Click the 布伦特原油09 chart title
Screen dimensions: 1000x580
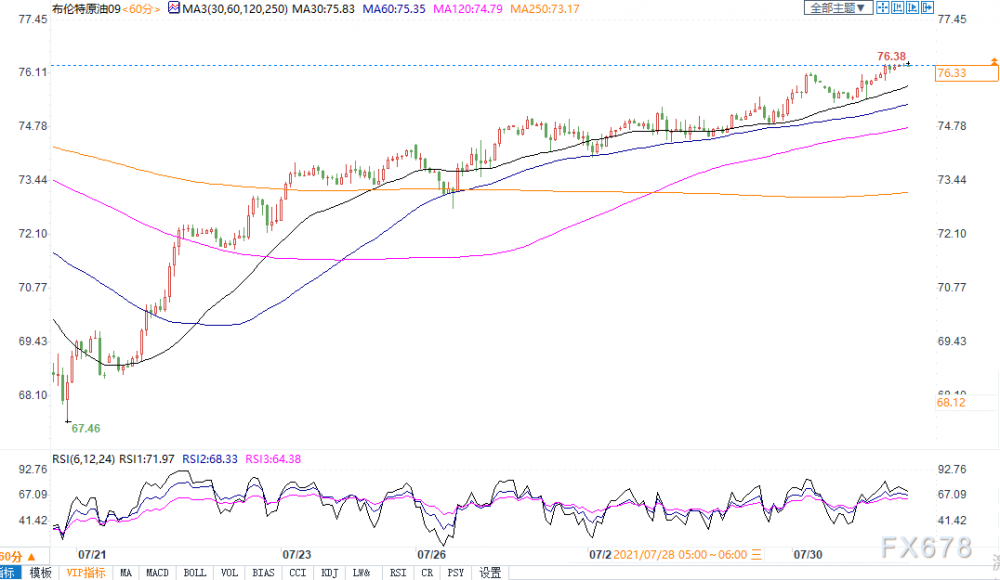tap(86, 9)
